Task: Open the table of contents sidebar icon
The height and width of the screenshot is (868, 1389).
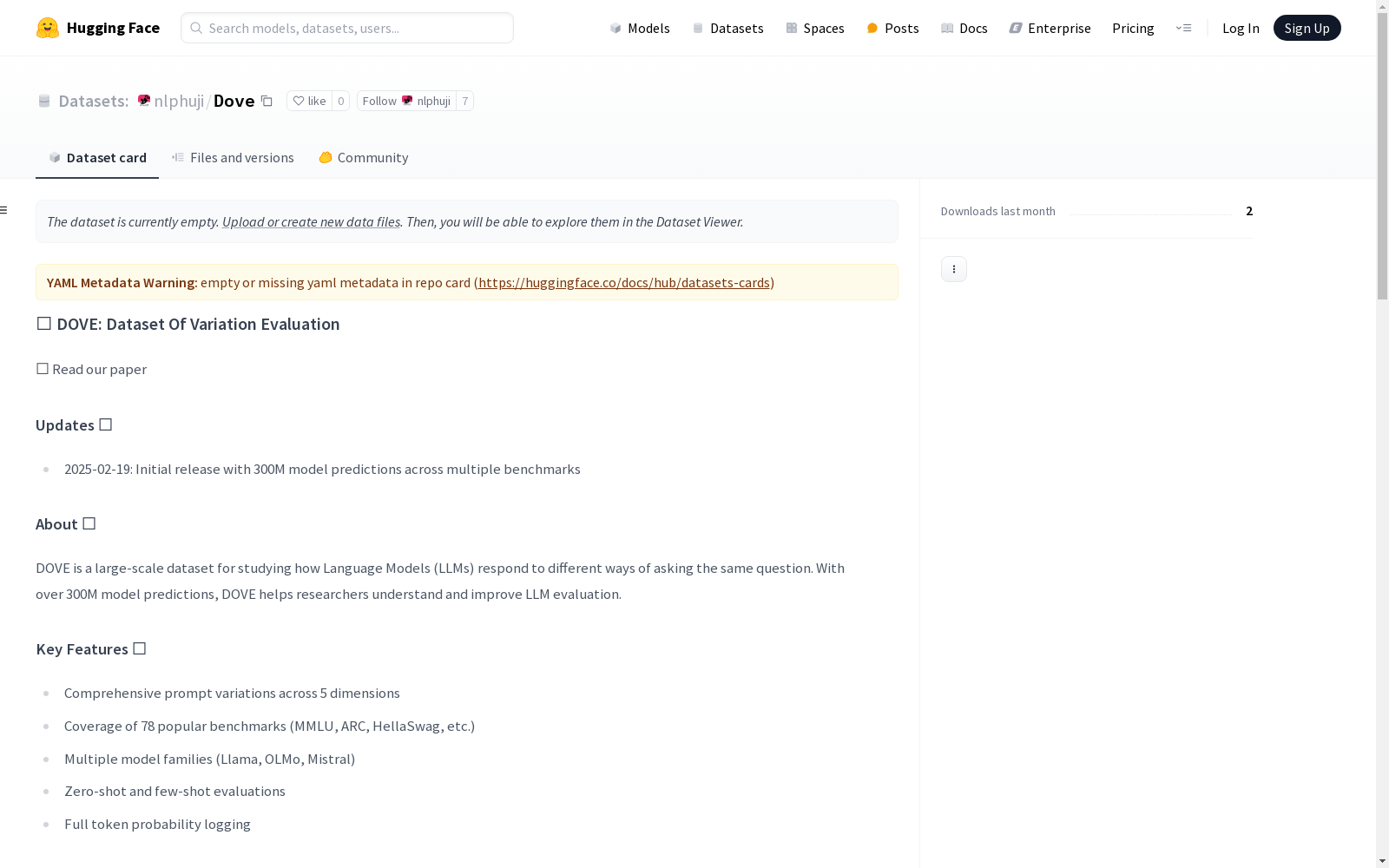Action: [4, 210]
